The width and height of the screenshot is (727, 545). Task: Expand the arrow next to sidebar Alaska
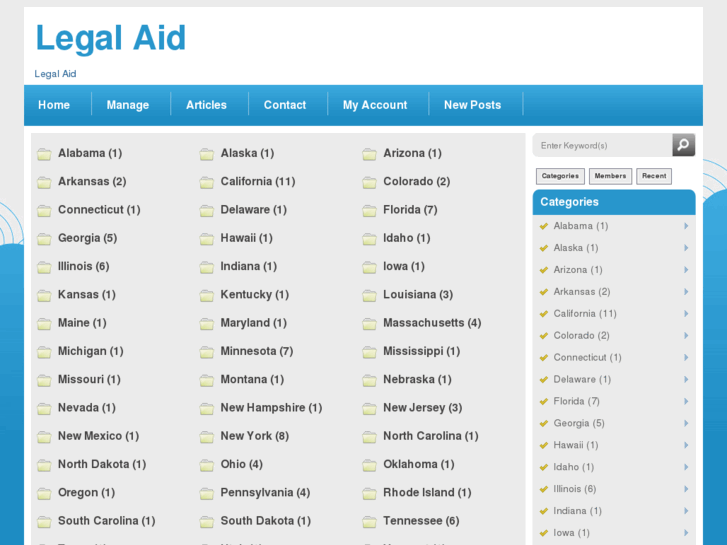(686, 248)
